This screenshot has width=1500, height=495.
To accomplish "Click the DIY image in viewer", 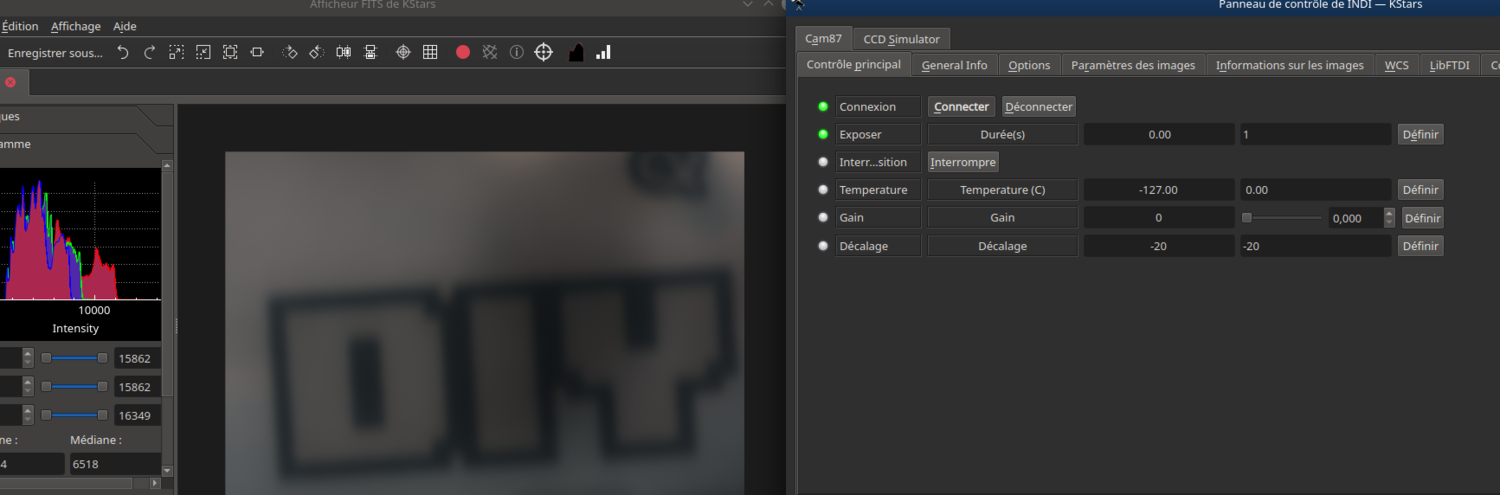I will point(484,323).
